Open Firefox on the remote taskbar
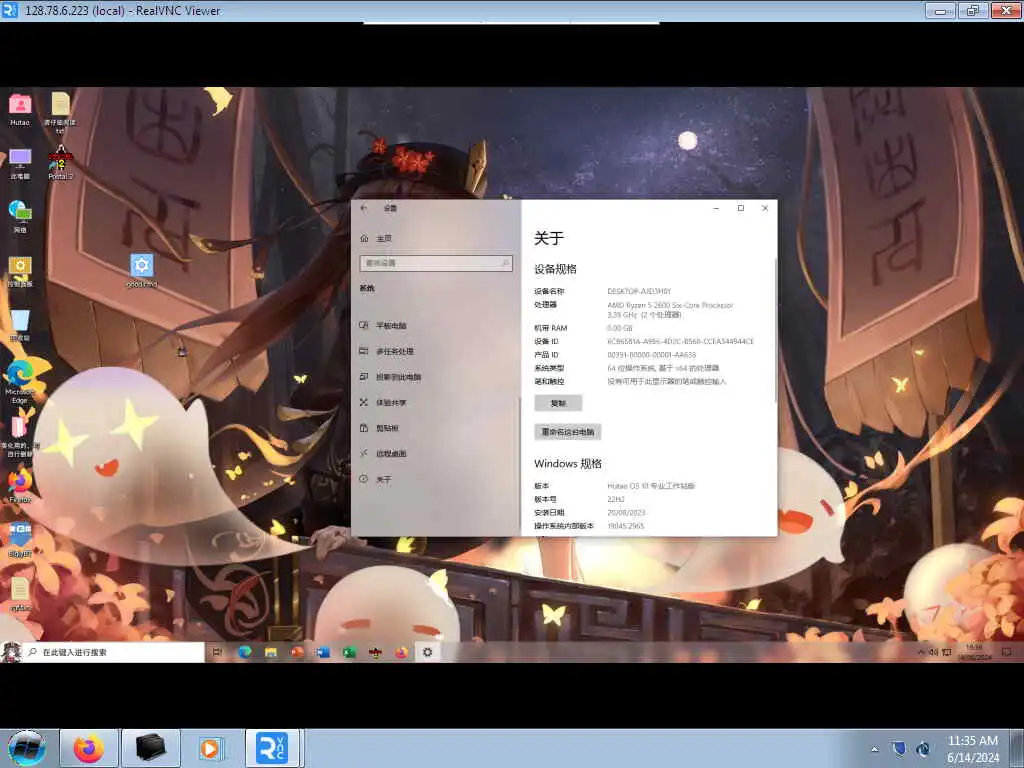 401,652
